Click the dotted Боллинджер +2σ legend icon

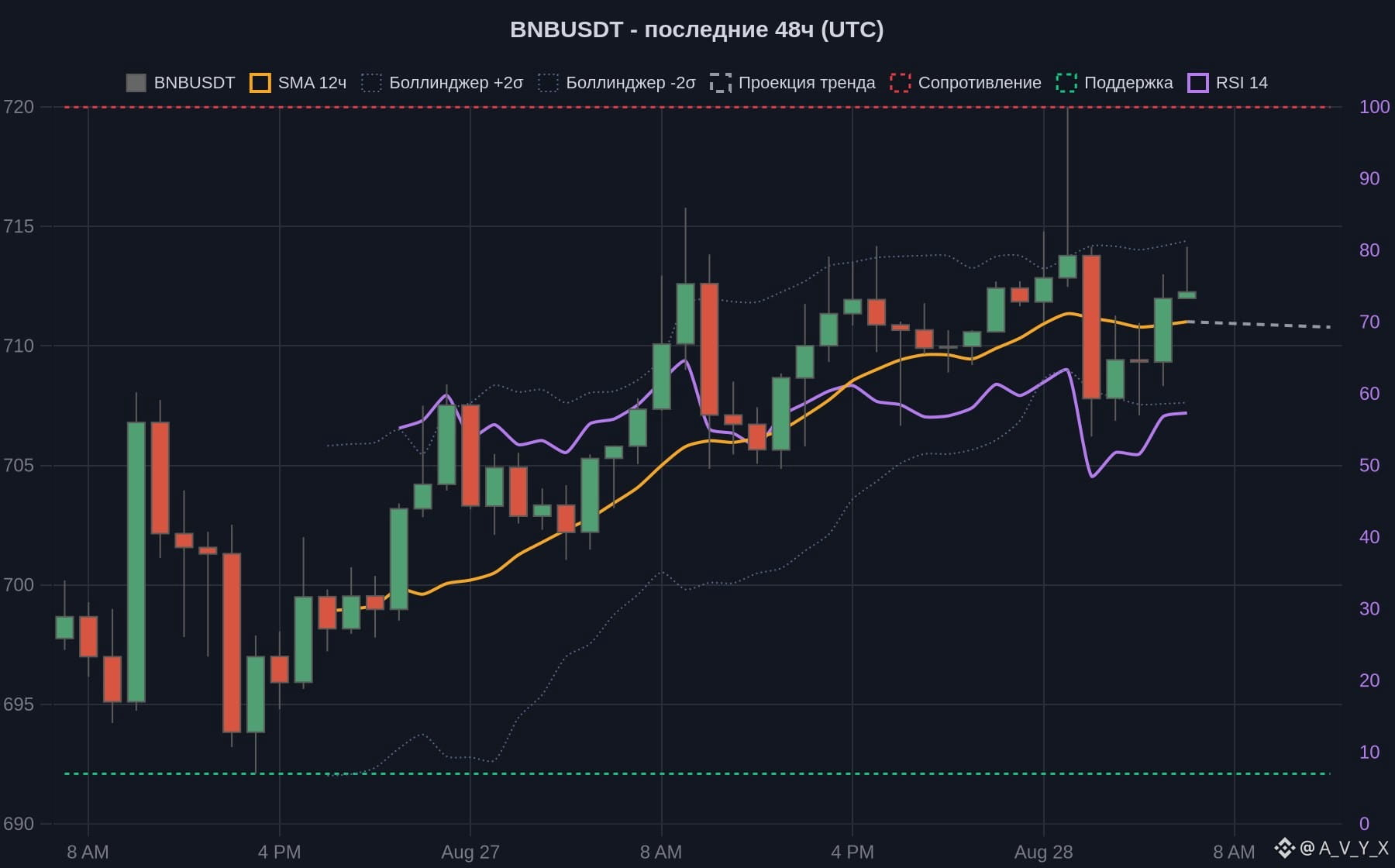(372, 83)
